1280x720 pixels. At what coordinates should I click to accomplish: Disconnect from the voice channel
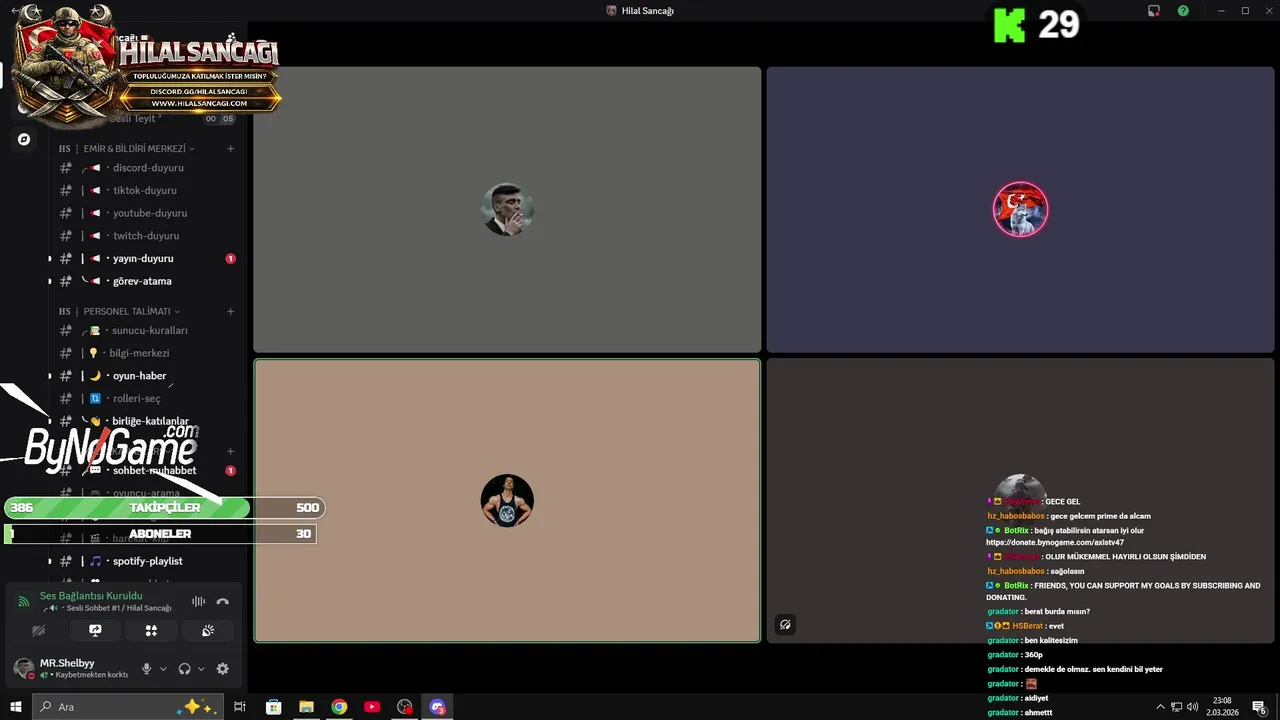click(222, 602)
